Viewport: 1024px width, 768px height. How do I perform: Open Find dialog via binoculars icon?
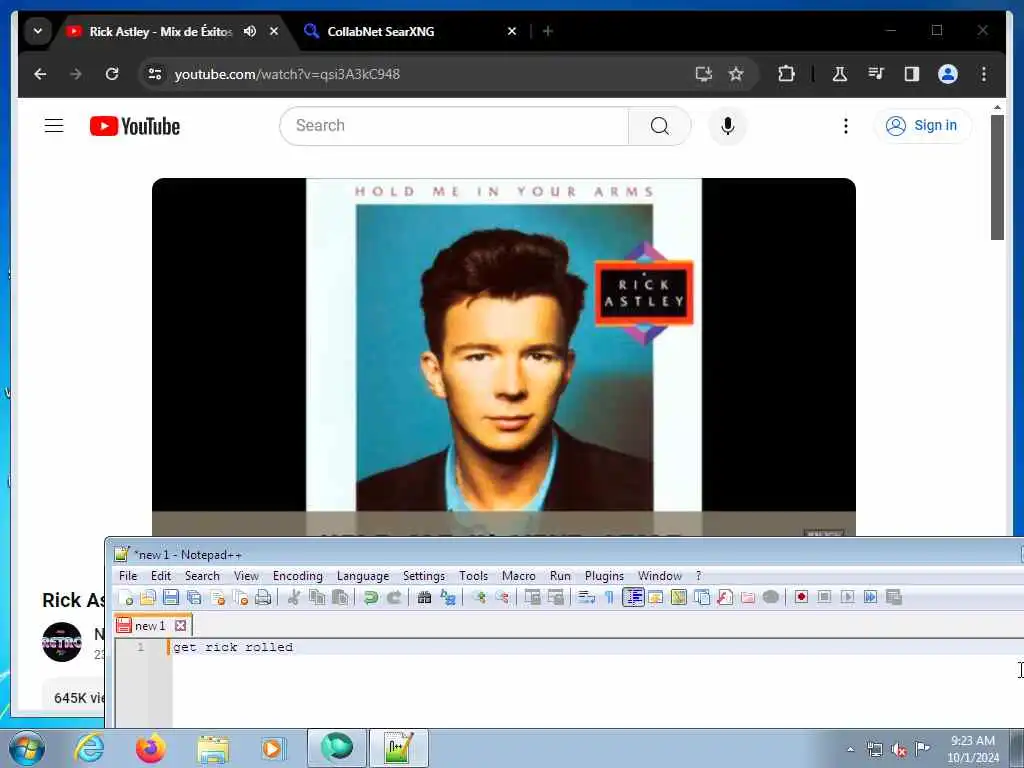coord(424,598)
